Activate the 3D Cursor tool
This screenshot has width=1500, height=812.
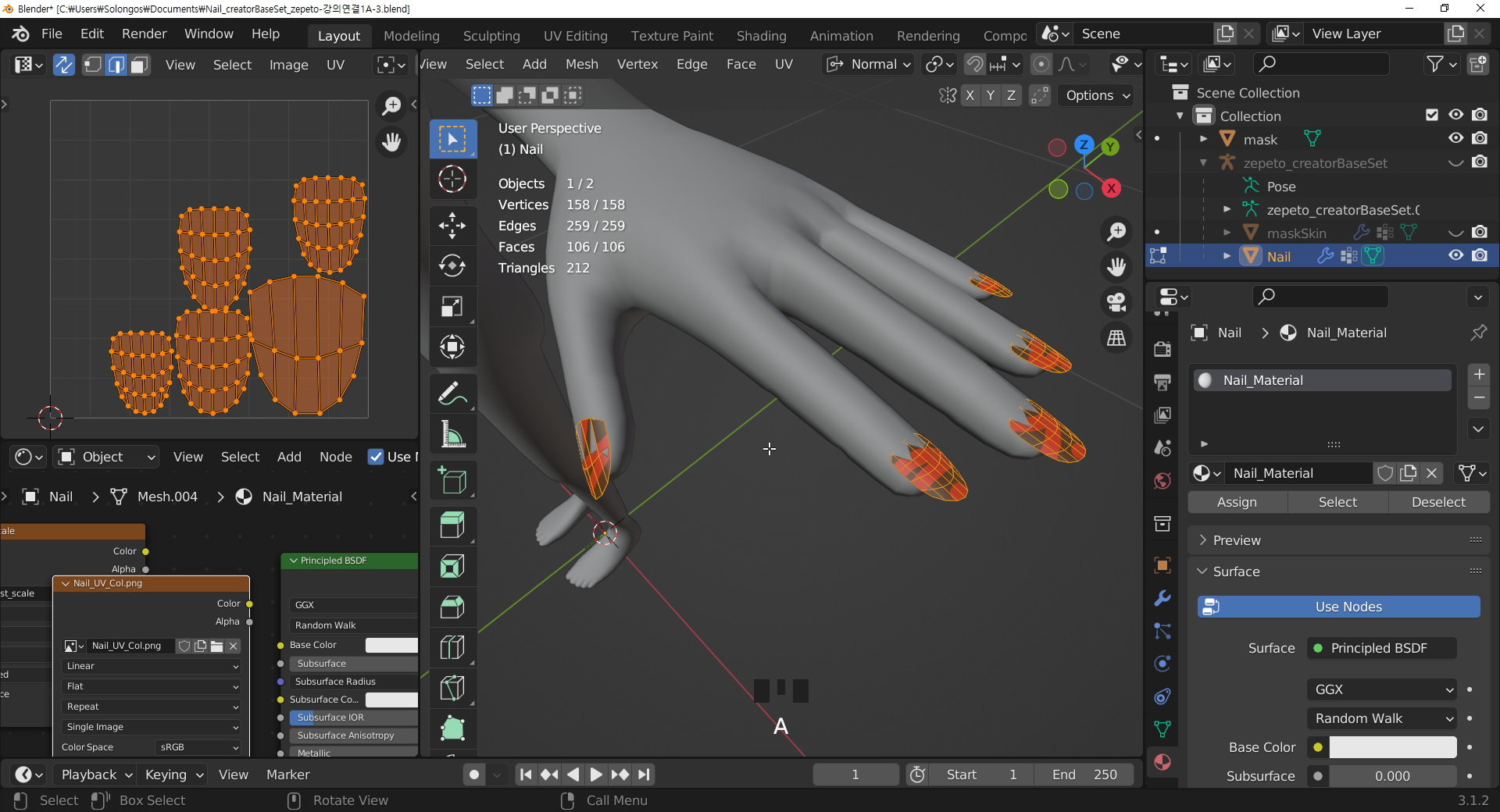coord(452,180)
